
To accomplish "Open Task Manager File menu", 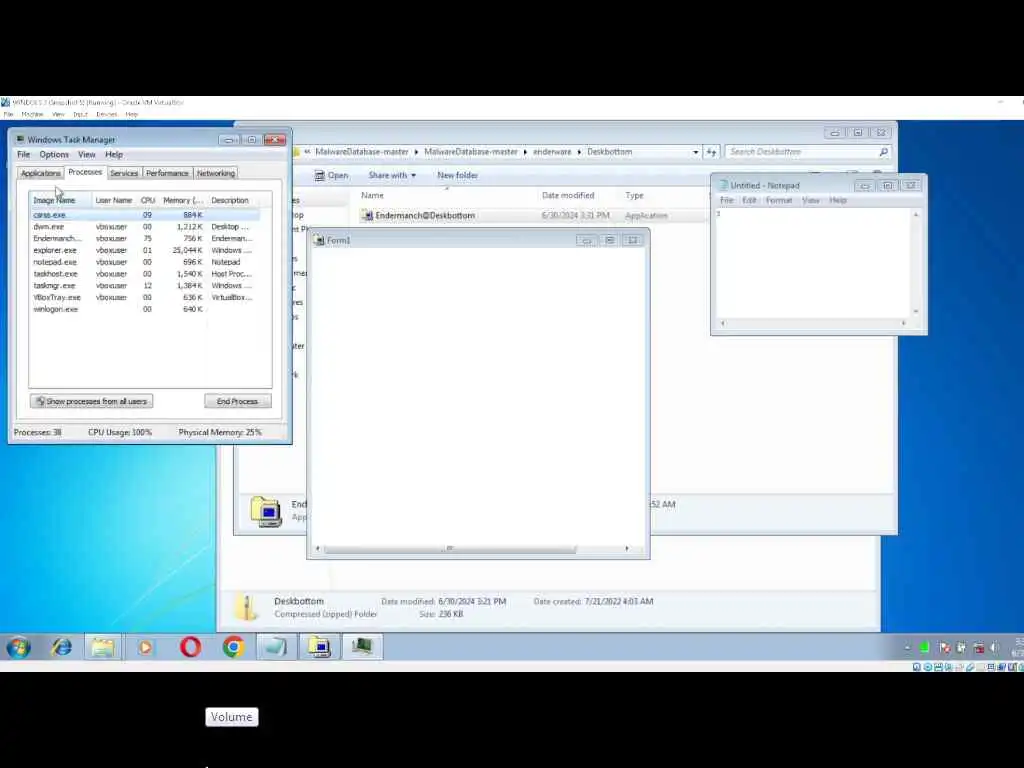I will 24,155.
